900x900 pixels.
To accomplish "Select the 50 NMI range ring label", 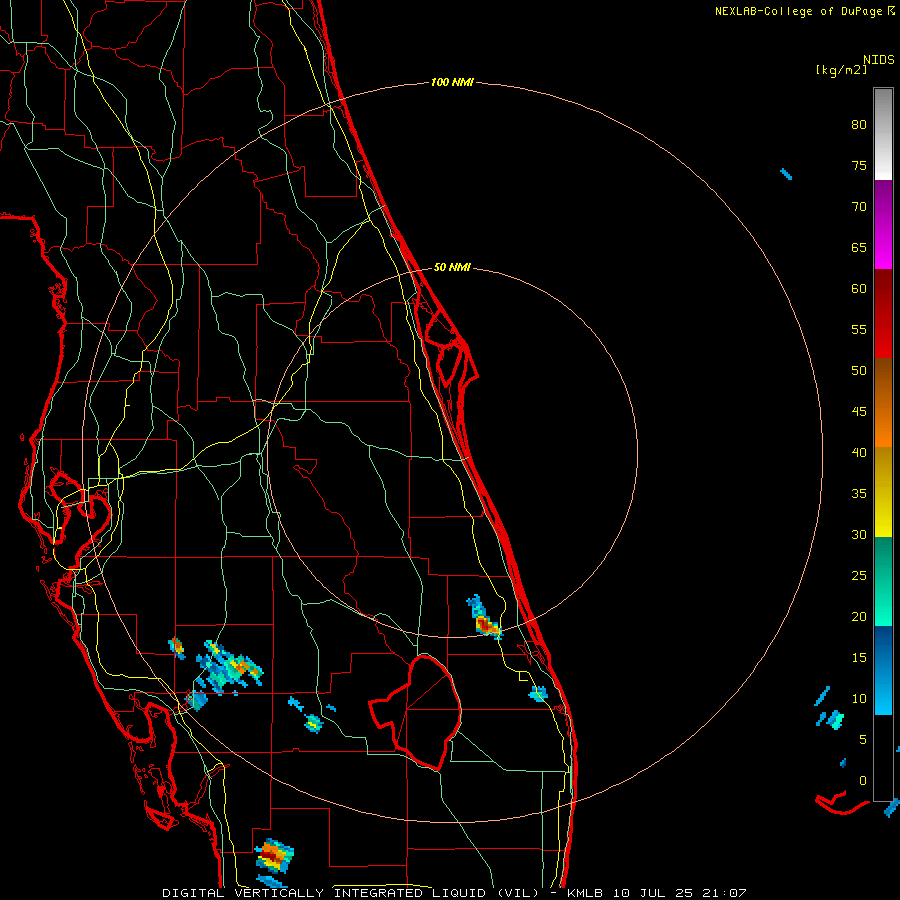I will tap(452, 267).
